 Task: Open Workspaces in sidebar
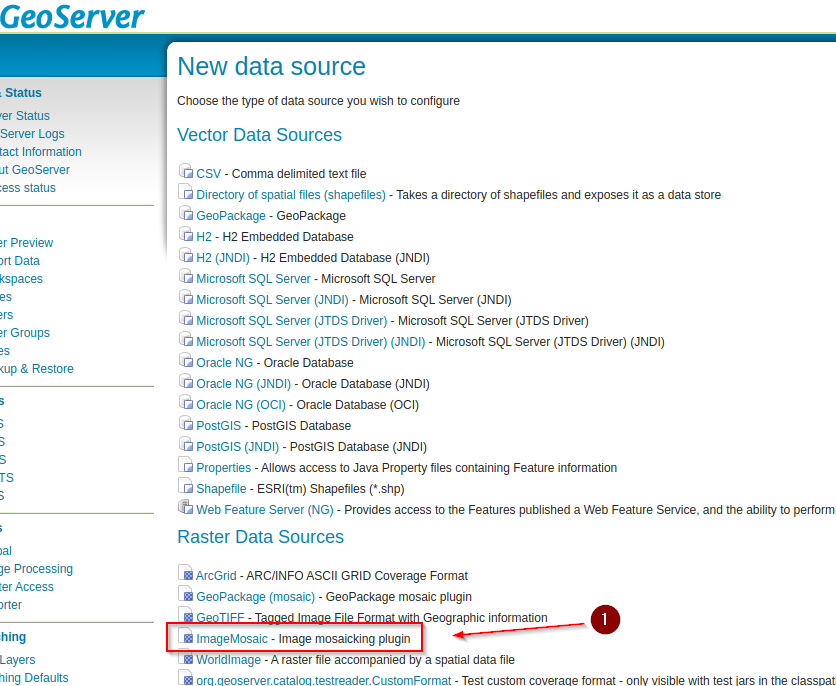tap(21, 279)
